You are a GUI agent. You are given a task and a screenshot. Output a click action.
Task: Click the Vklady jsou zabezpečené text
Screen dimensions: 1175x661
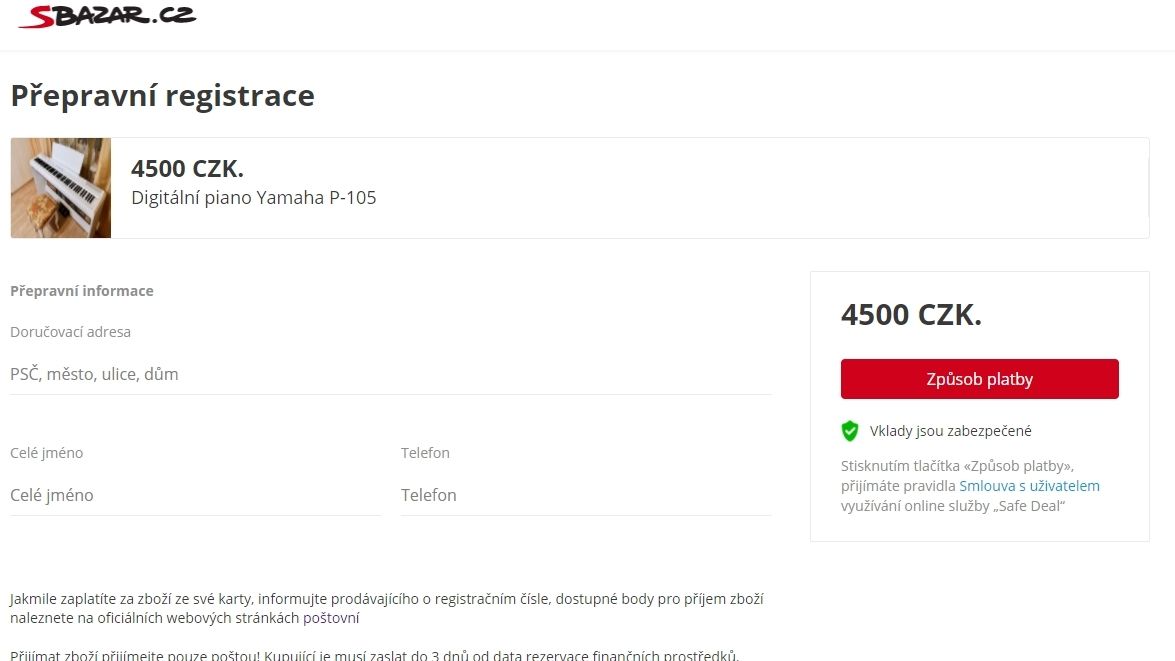950,431
